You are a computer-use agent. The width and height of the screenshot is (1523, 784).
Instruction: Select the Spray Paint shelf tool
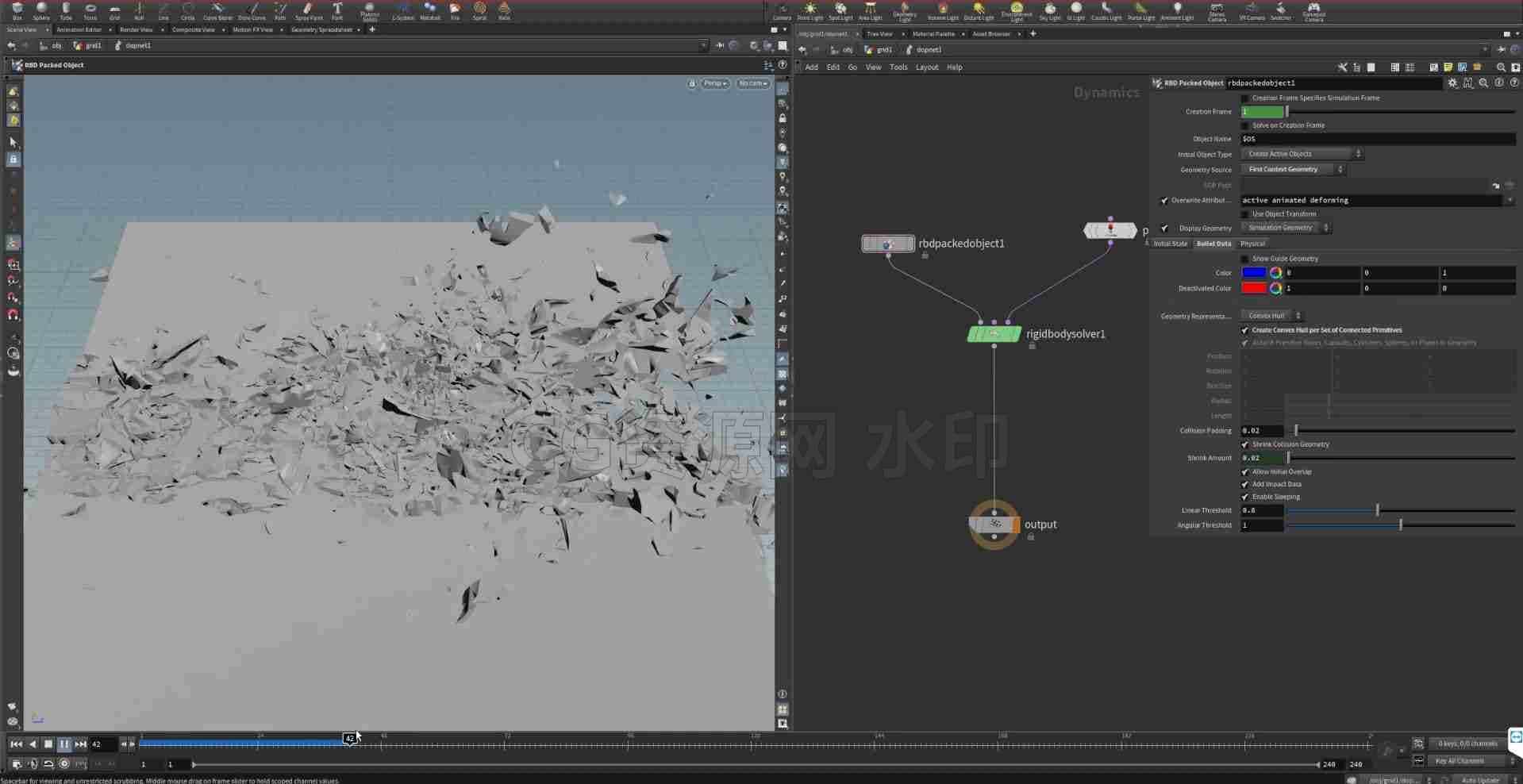(309, 10)
